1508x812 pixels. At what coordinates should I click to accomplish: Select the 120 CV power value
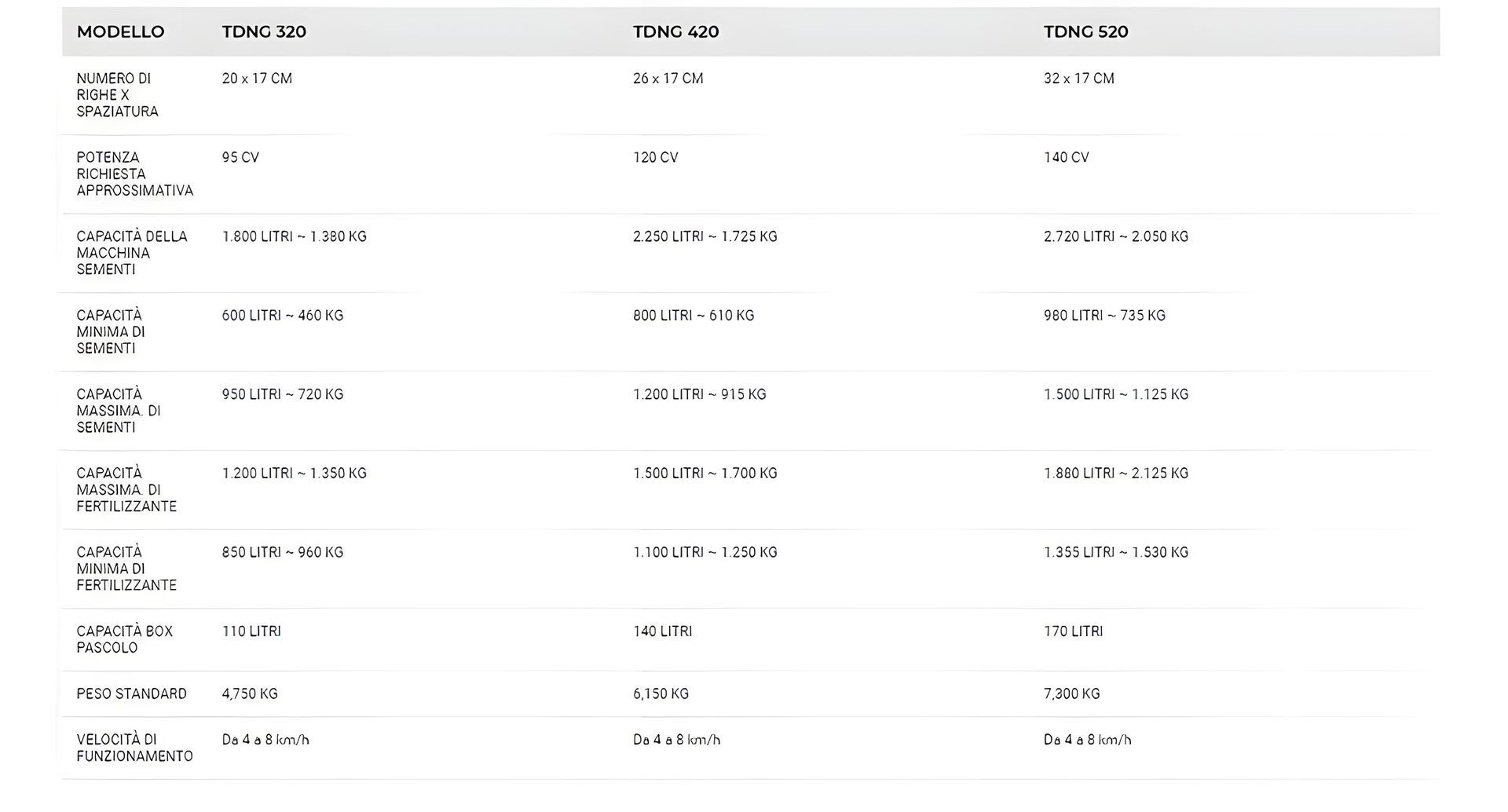pos(656,158)
